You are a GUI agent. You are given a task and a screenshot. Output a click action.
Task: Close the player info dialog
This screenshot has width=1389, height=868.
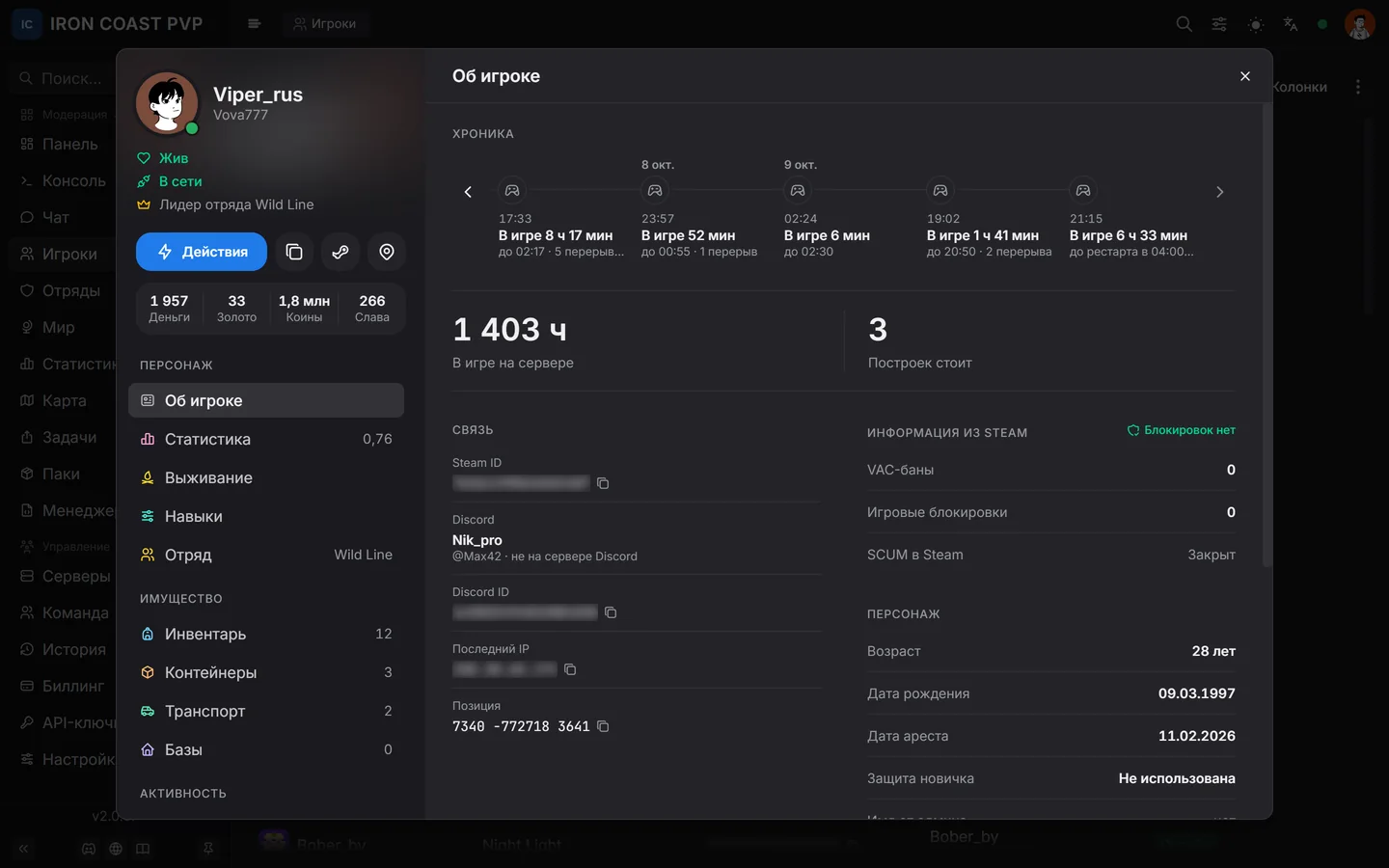point(1245,76)
